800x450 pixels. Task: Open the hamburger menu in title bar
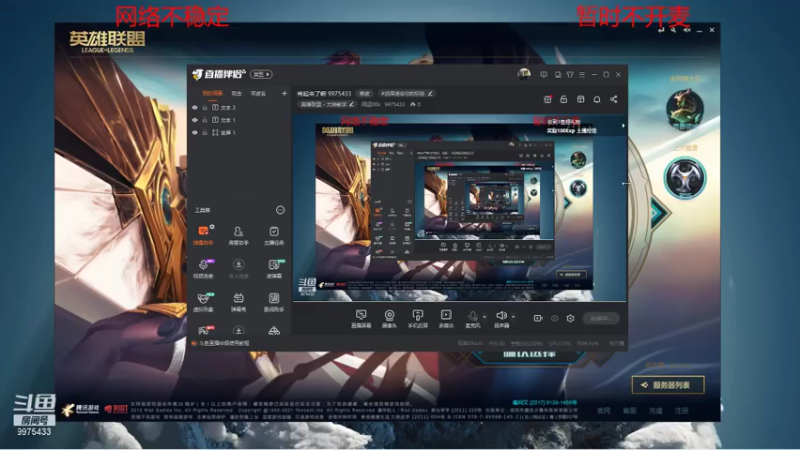click(582, 74)
